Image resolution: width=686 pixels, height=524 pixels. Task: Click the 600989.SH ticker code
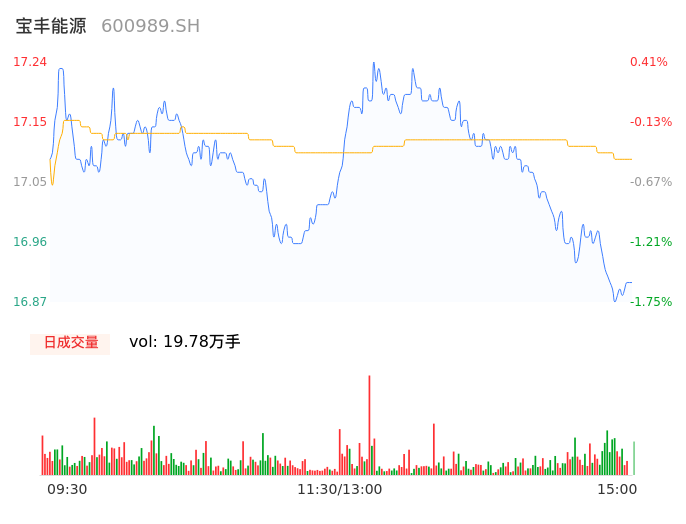[x=150, y=26]
